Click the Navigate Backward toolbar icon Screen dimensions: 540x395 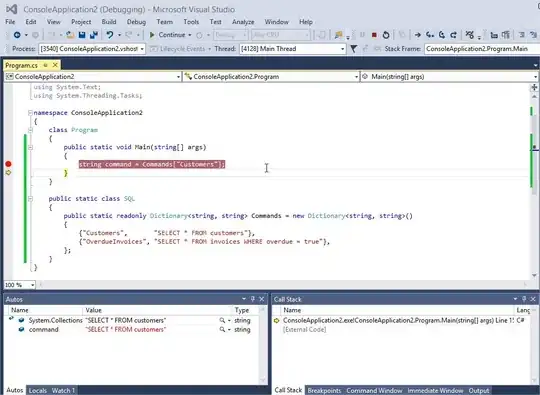(x=17, y=35)
